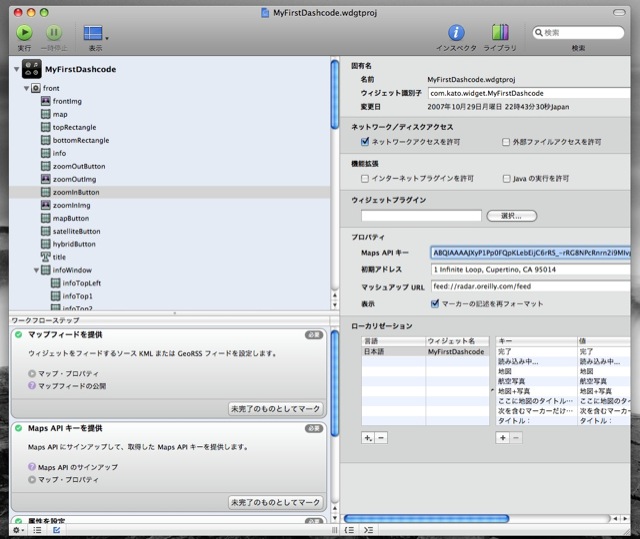Toggle reformat marker description checkbox
The height and width of the screenshot is (539, 640).
(x=435, y=304)
